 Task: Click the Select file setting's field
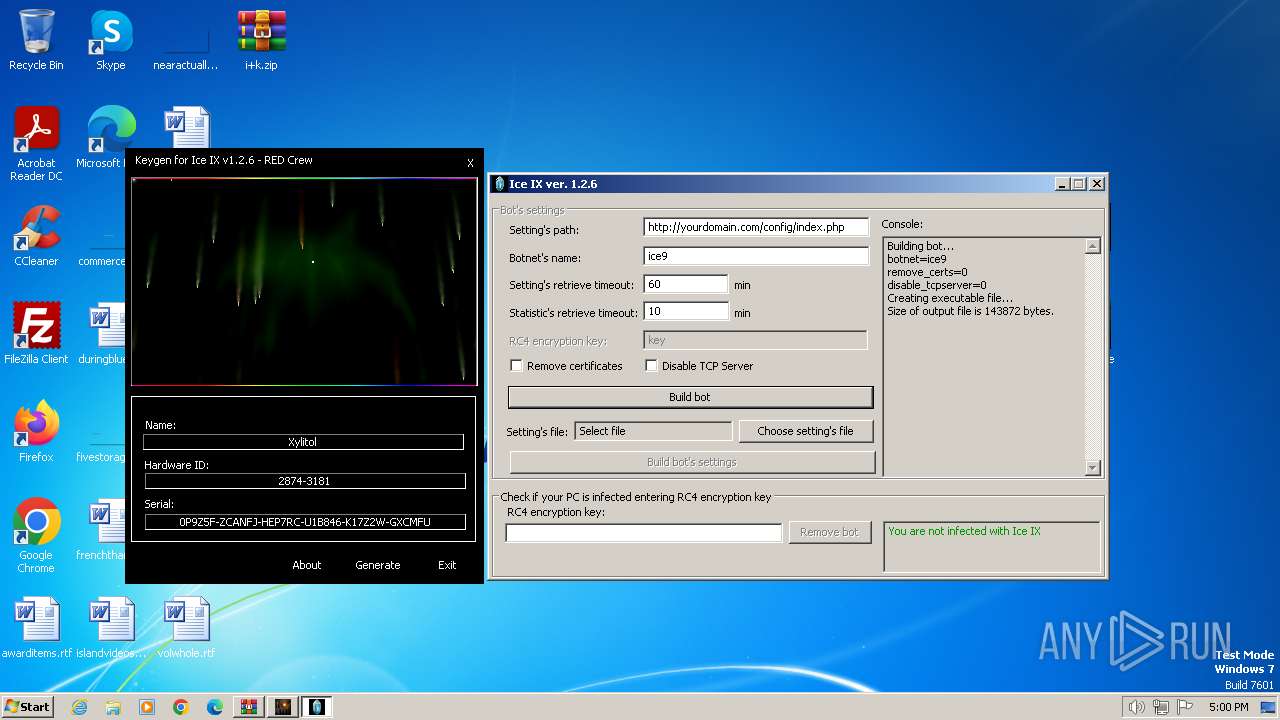653,431
